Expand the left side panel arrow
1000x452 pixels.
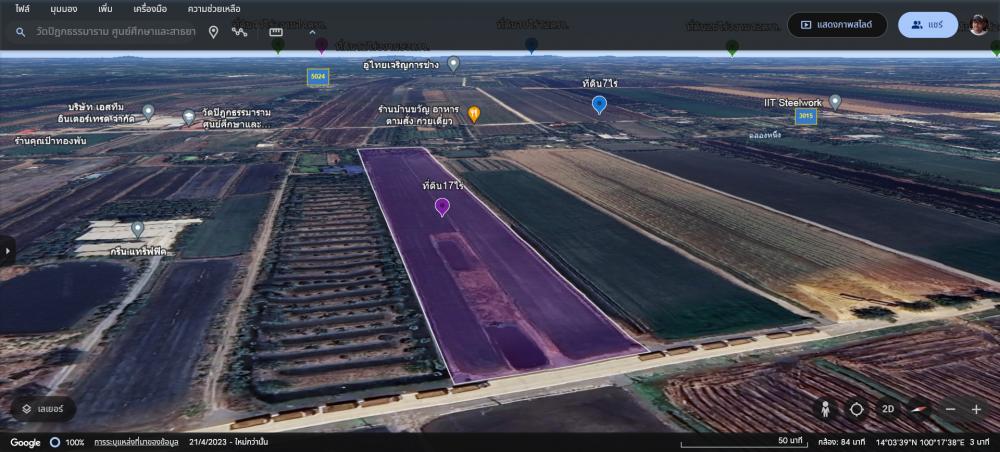point(6,251)
